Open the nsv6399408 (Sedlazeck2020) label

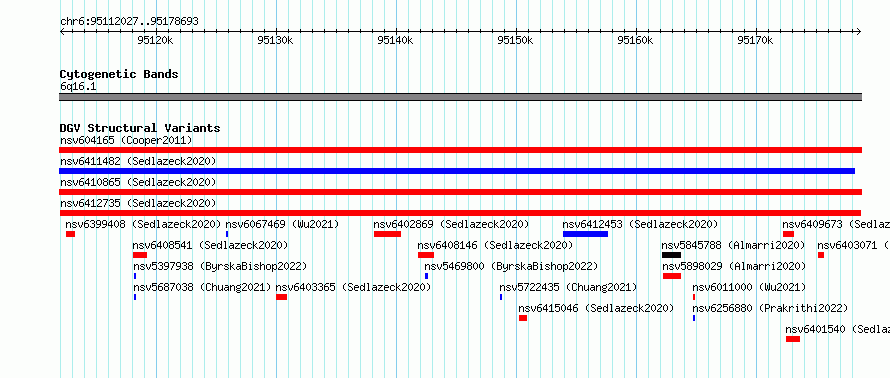(x=143, y=224)
